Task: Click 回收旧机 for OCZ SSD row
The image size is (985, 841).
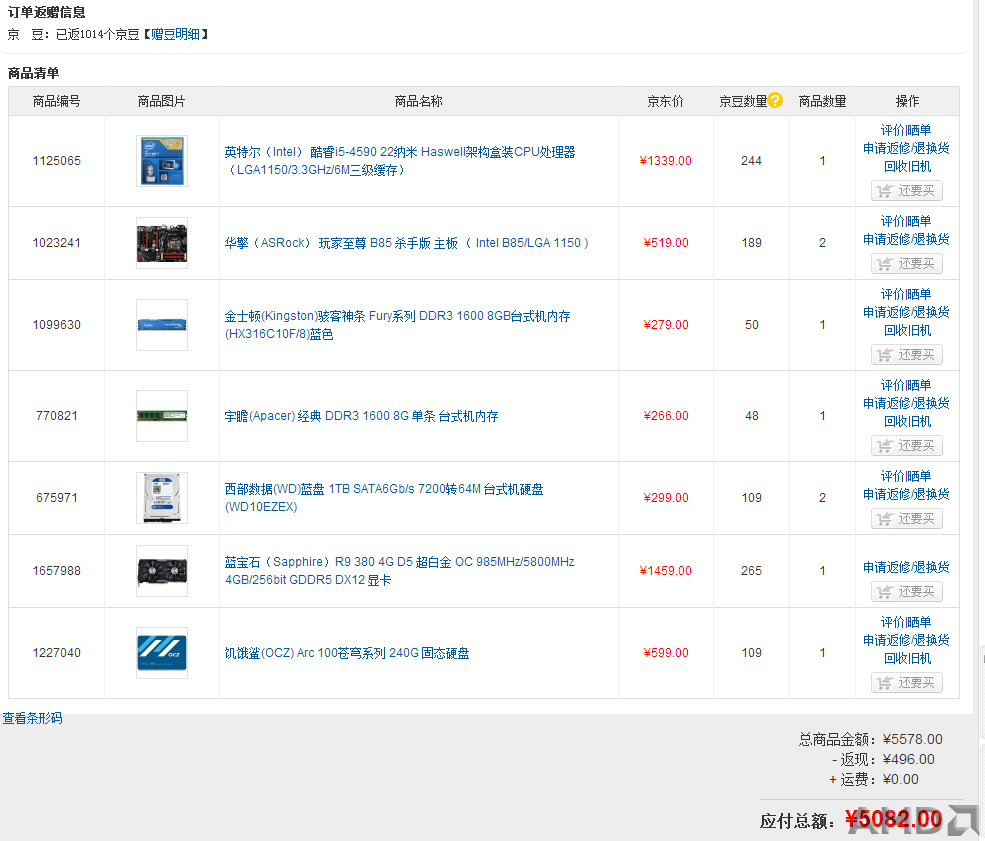Action: click(907, 658)
